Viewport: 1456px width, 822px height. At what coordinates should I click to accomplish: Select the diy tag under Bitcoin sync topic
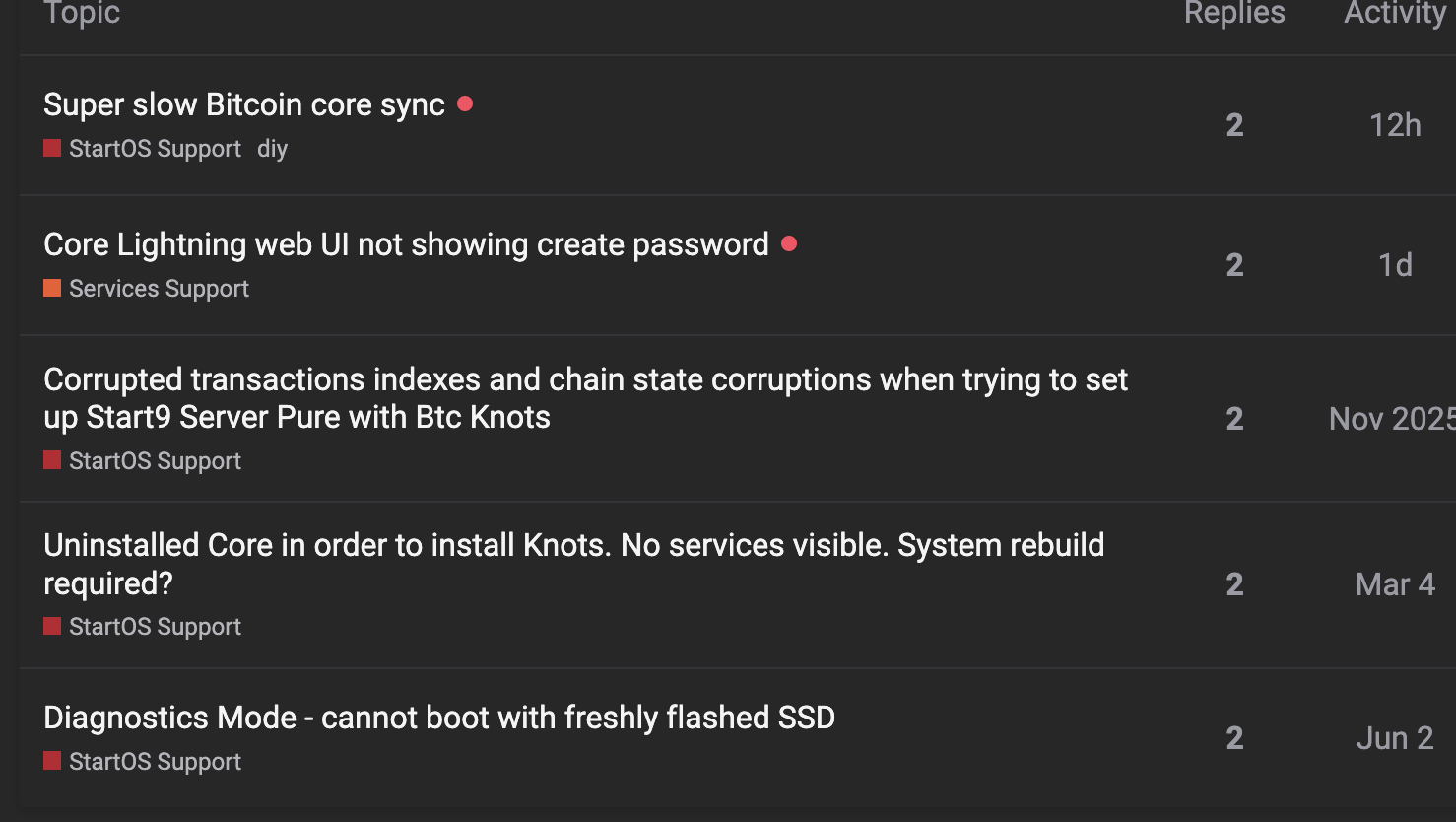pos(273,149)
